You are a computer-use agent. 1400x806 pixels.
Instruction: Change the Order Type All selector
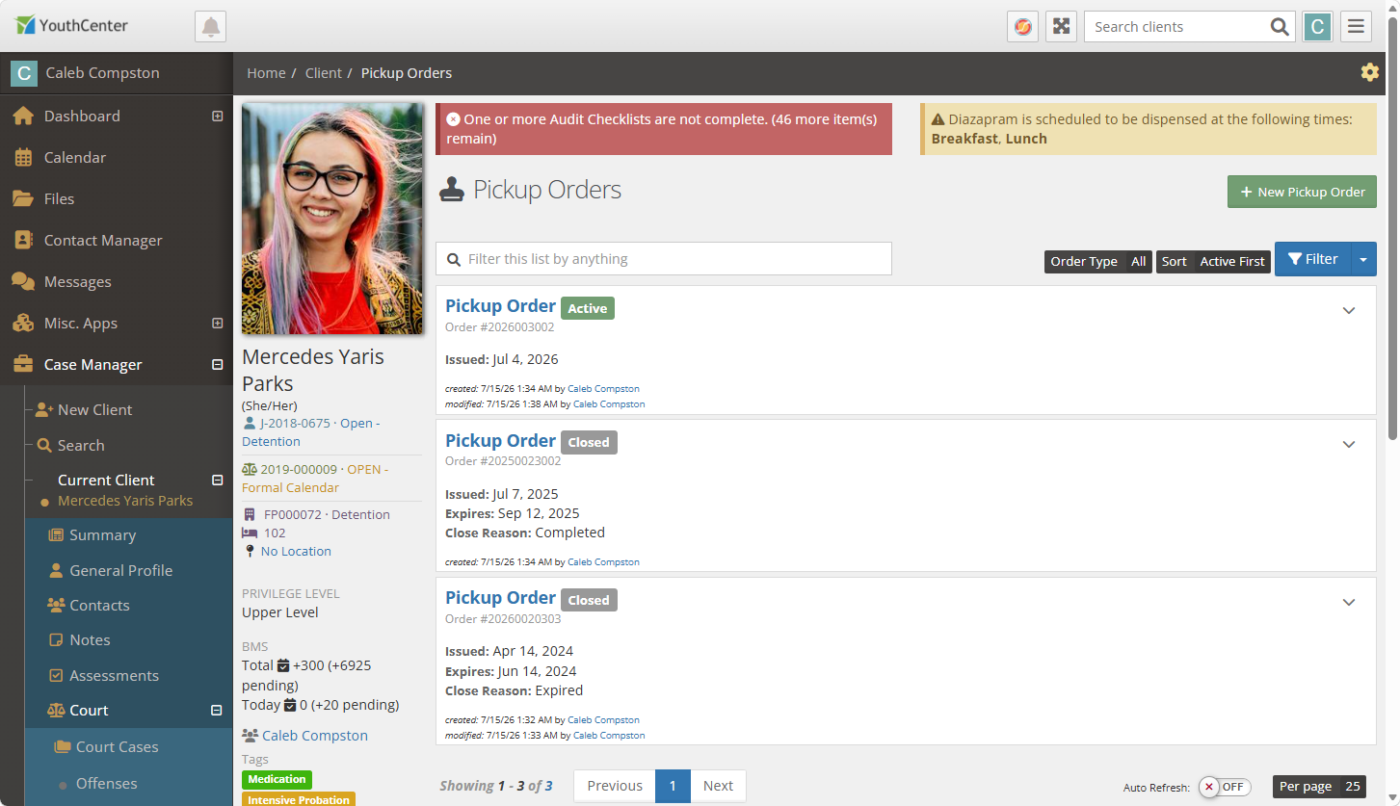(x=1098, y=261)
